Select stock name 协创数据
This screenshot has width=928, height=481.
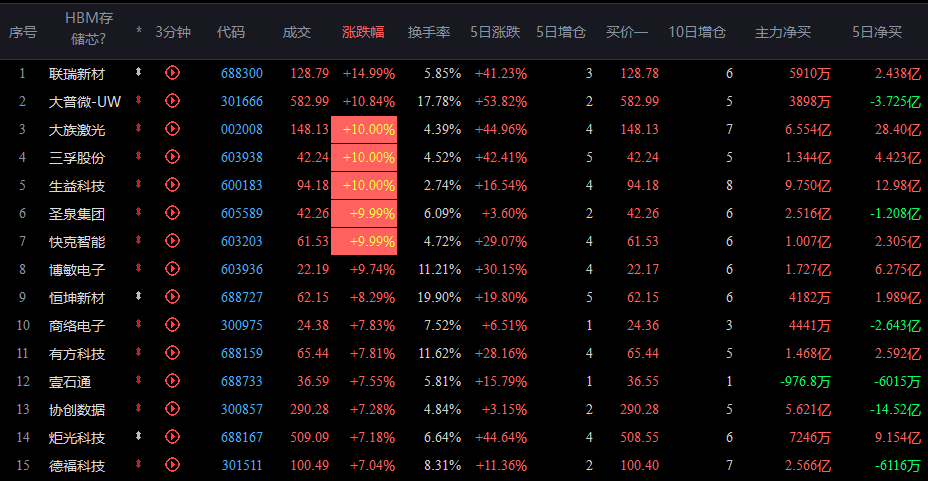tap(77, 410)
